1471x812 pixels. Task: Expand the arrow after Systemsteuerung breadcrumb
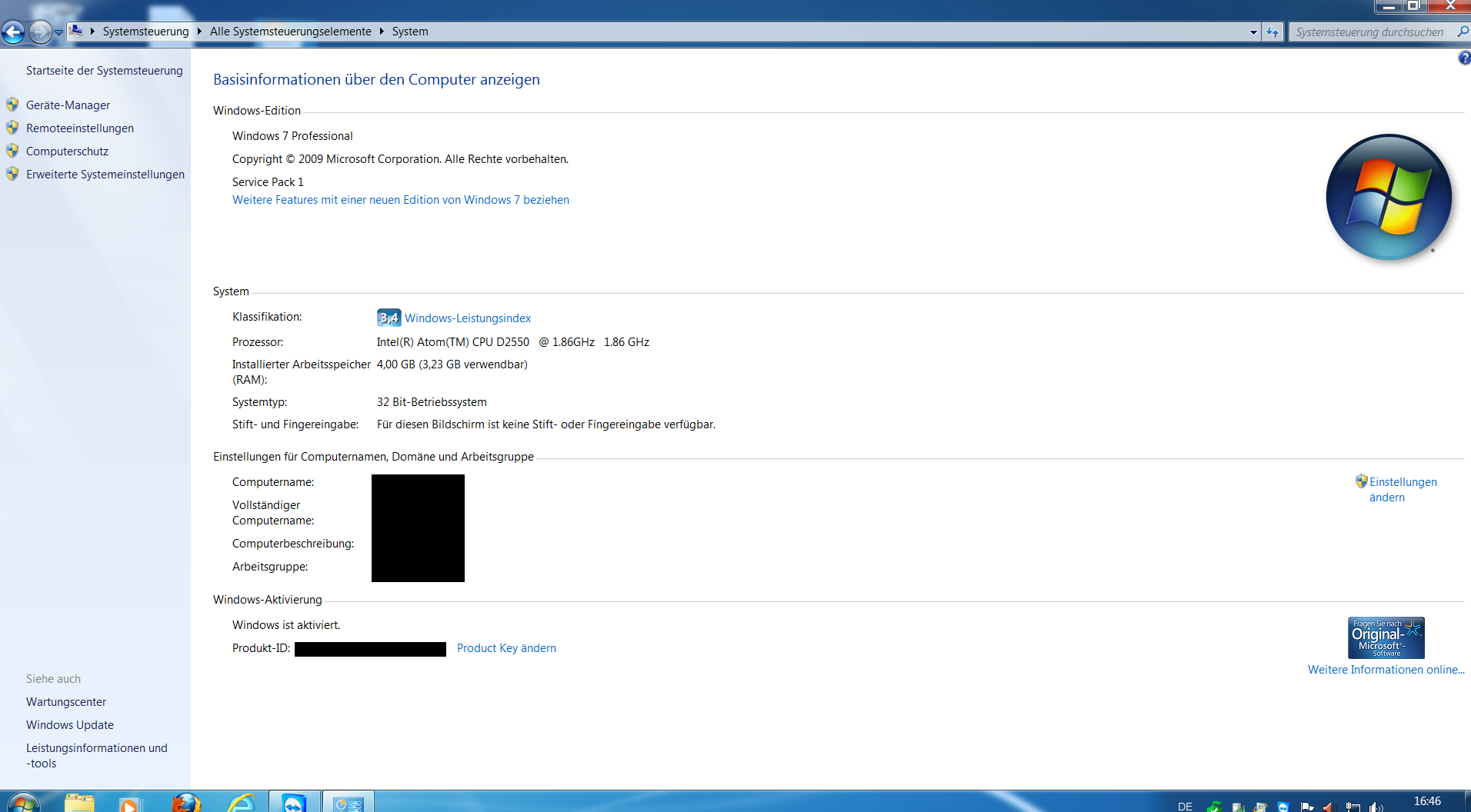(x=199, y=32)
